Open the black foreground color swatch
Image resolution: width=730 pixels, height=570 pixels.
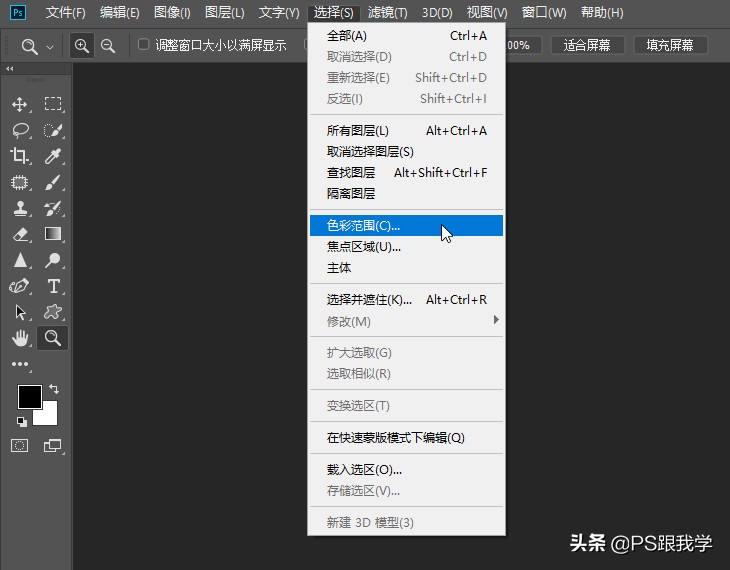point(30,396)
